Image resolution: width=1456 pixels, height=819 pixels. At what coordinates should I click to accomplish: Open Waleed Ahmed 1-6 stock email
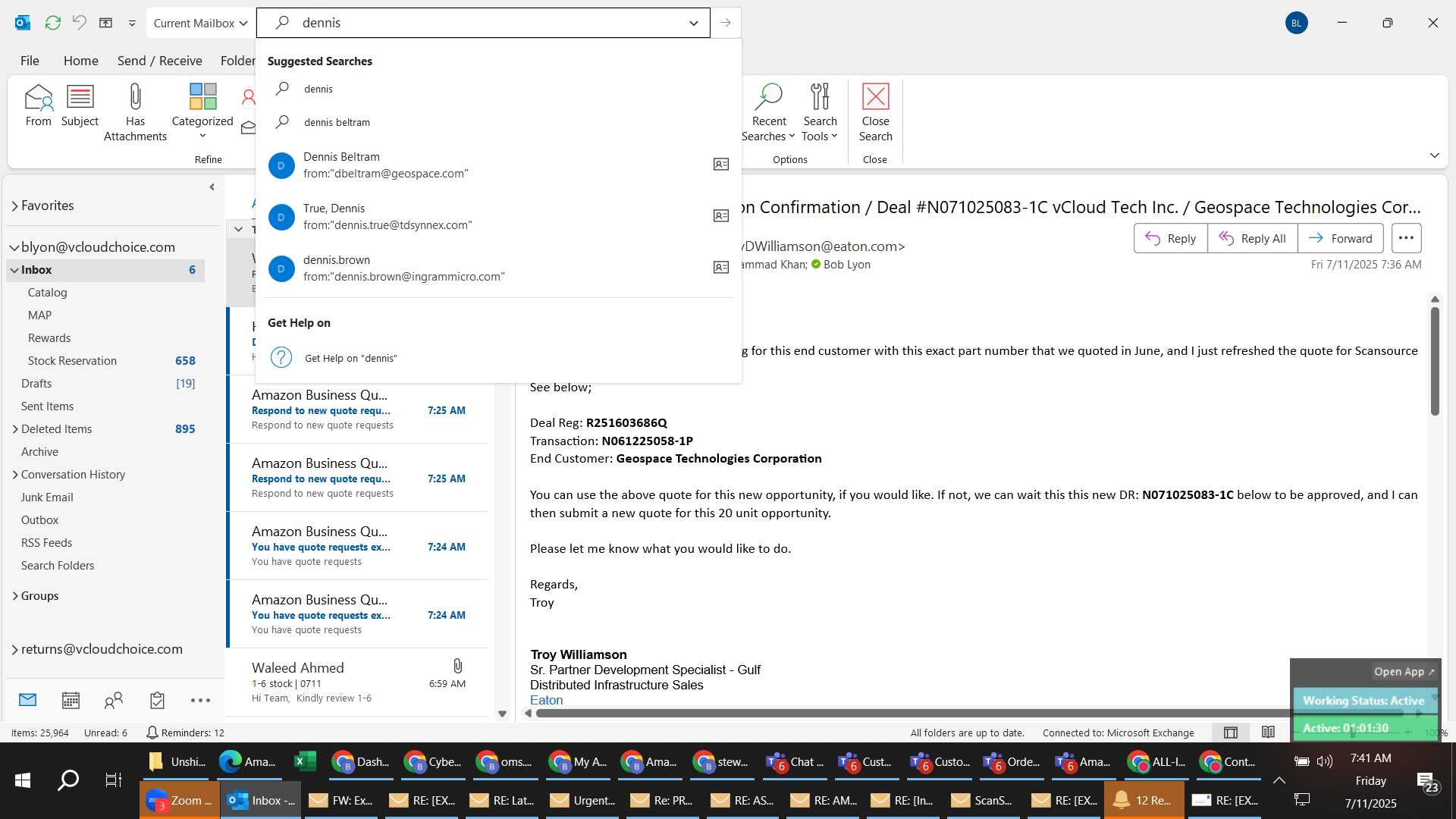pyautogui.click(x=359, y=682)
